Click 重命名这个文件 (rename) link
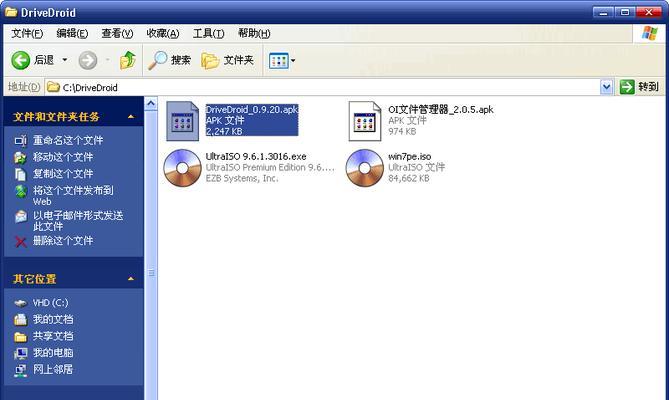This screenshot has width=669, height=400. [x=68, y=140]
